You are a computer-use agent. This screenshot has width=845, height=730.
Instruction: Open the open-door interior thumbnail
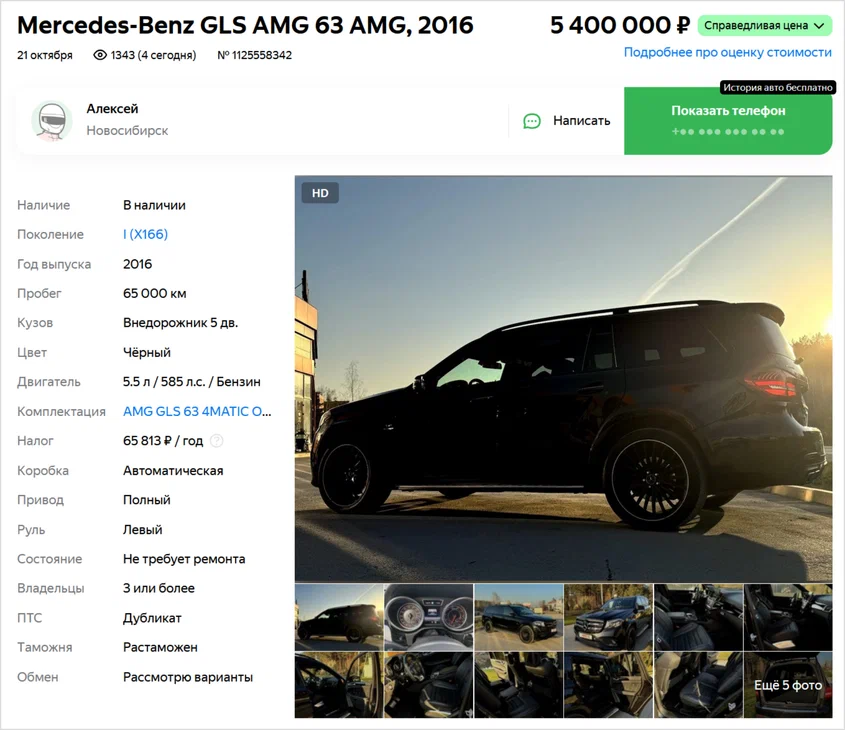tap(339, 685)
